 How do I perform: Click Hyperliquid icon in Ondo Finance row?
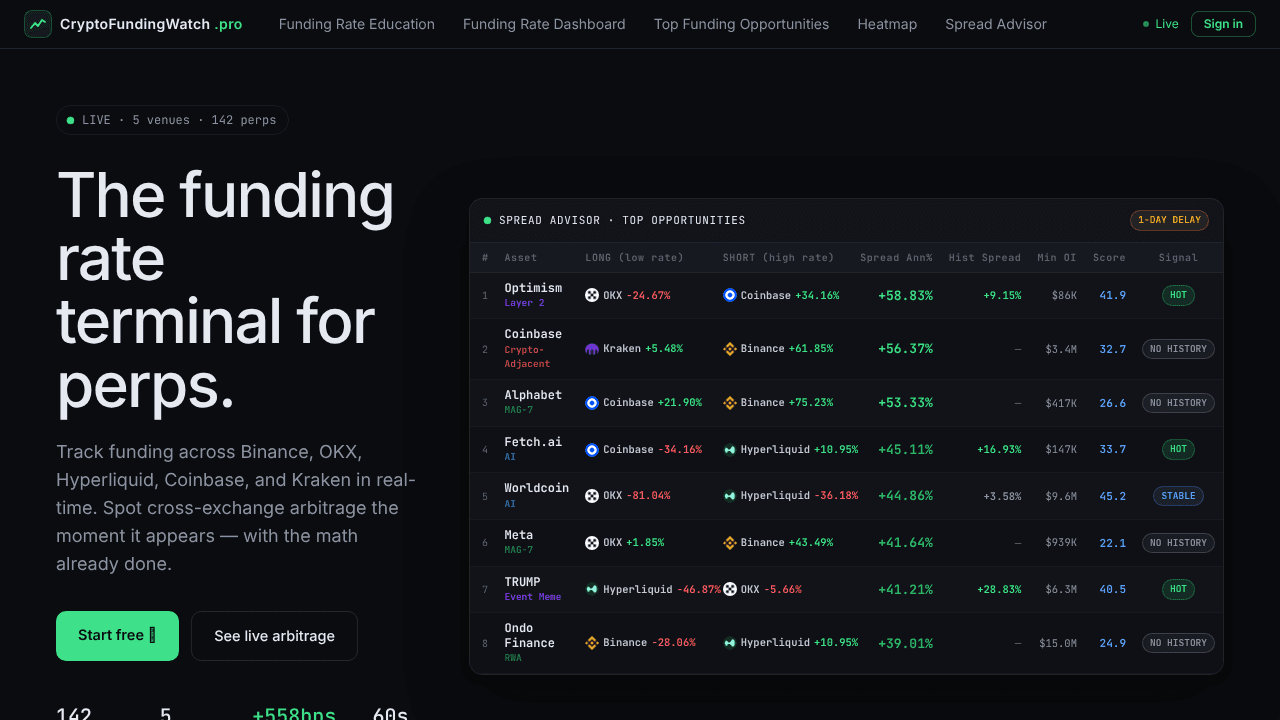click(730, 643)
